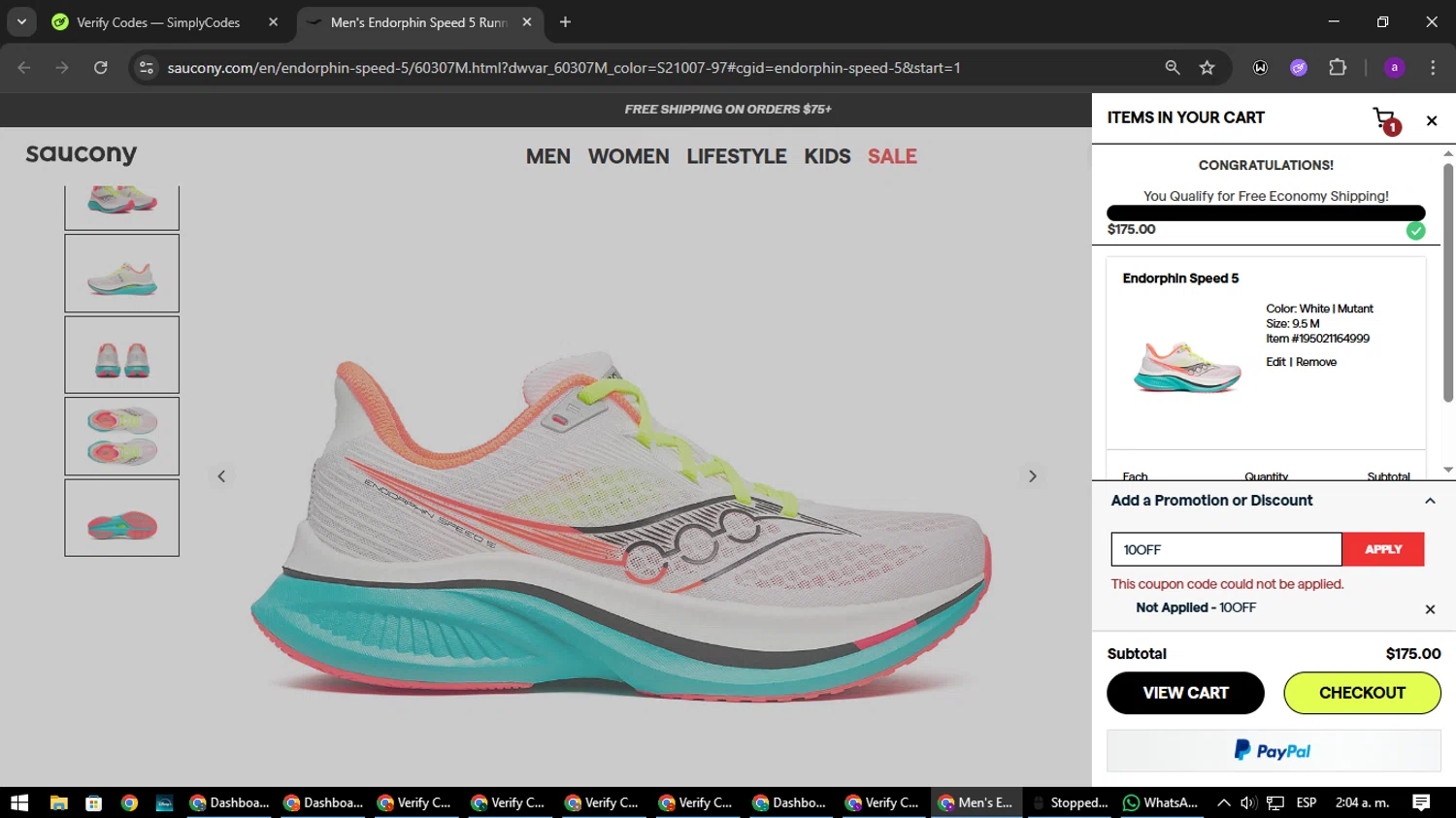Click the free shipping progress bar
The width and height of the screenshot is (1456, 818).
click(1266, 213)
